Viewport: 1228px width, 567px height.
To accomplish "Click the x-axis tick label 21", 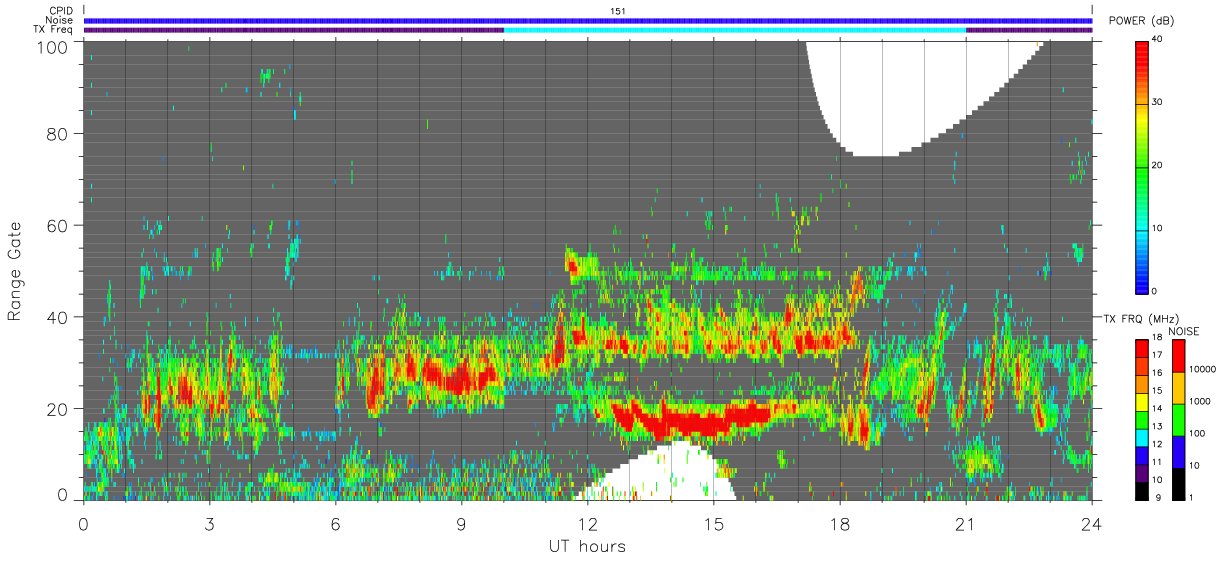I will click(x=966, y=524).
